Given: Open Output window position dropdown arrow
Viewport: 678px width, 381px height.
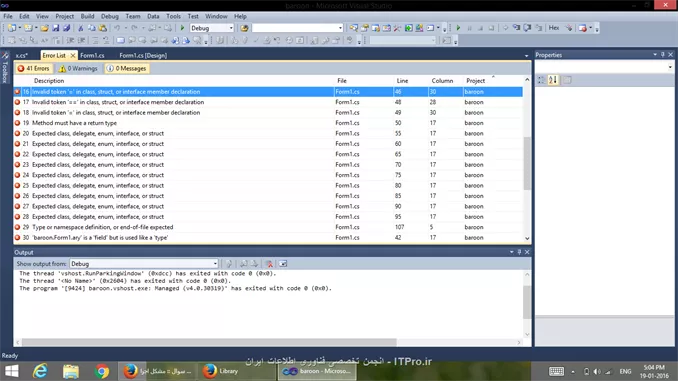Looking at the screenshot, I should [x=512, y=252].
